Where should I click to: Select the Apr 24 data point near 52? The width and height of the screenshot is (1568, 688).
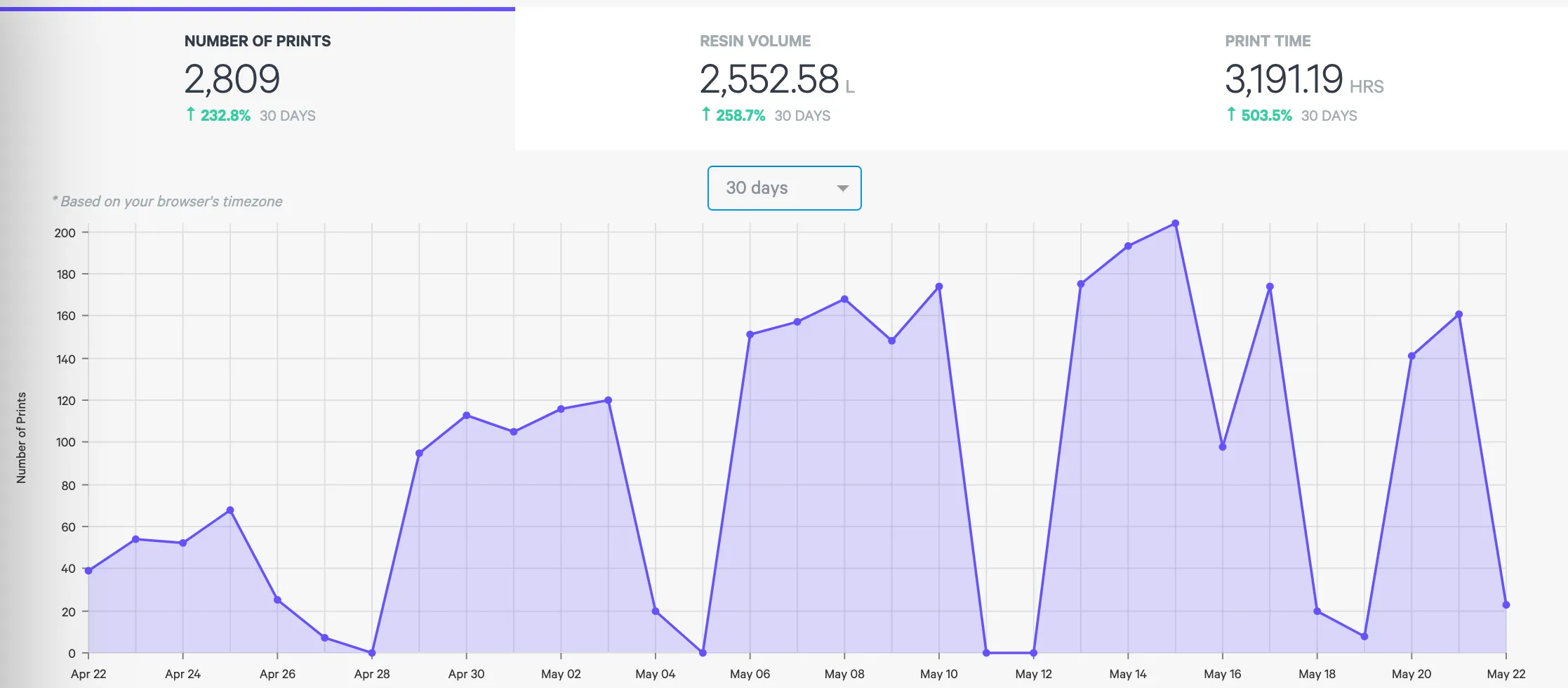[x=183, y=543]
